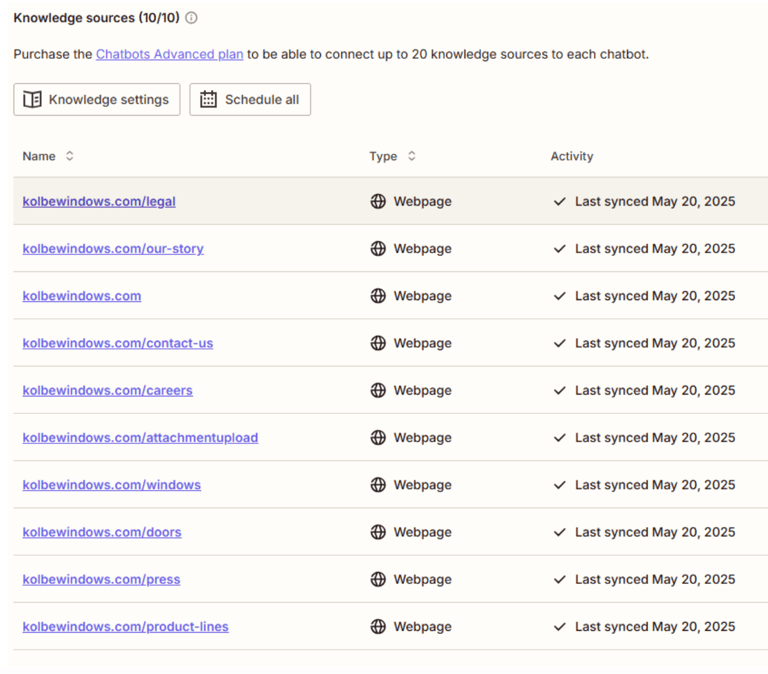Click Last synced May 20, 2025 in the windows row
The width and height of the screenshot is (768, 674).
[655, 485]
